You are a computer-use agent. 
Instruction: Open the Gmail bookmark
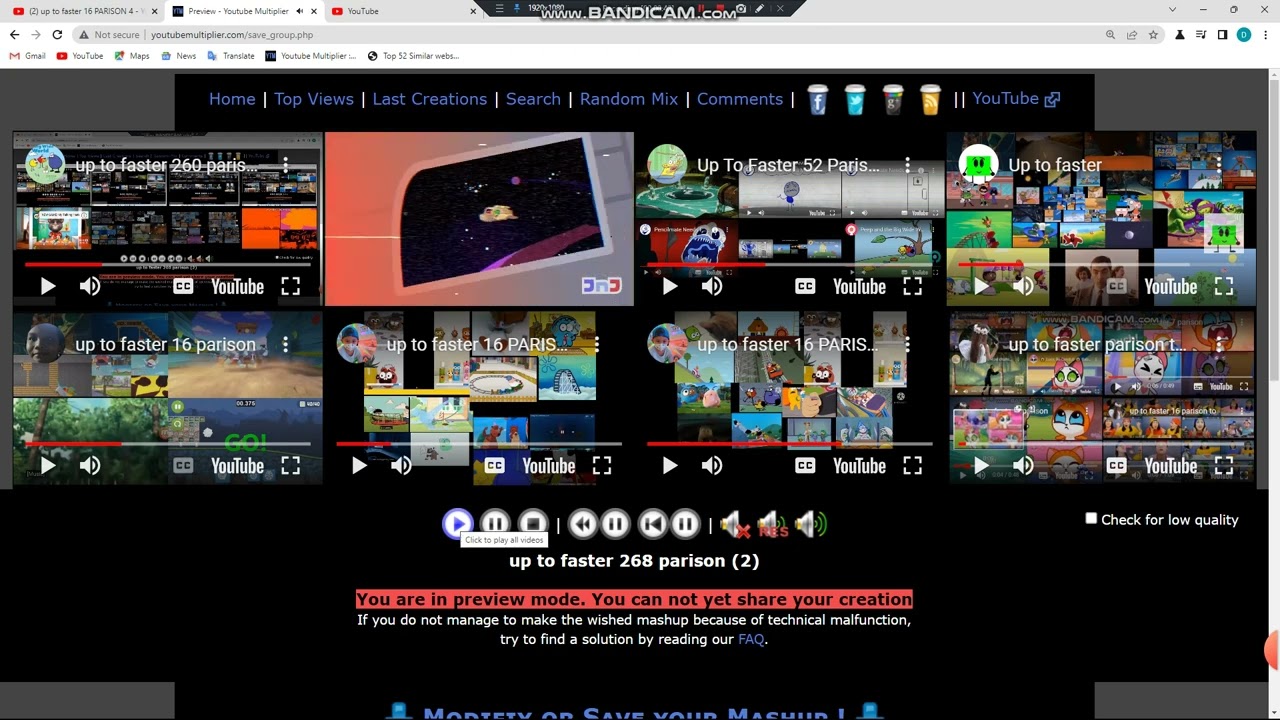pos(28,56)
